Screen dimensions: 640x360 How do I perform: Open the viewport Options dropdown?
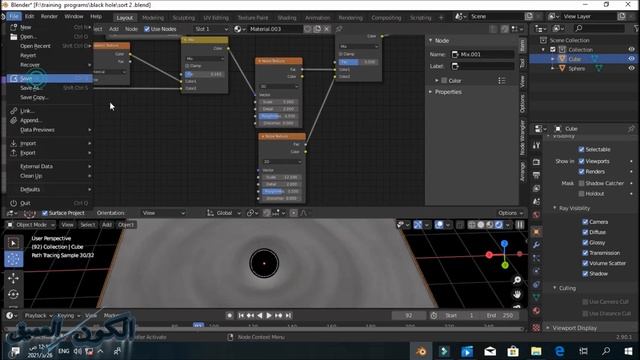510,213
